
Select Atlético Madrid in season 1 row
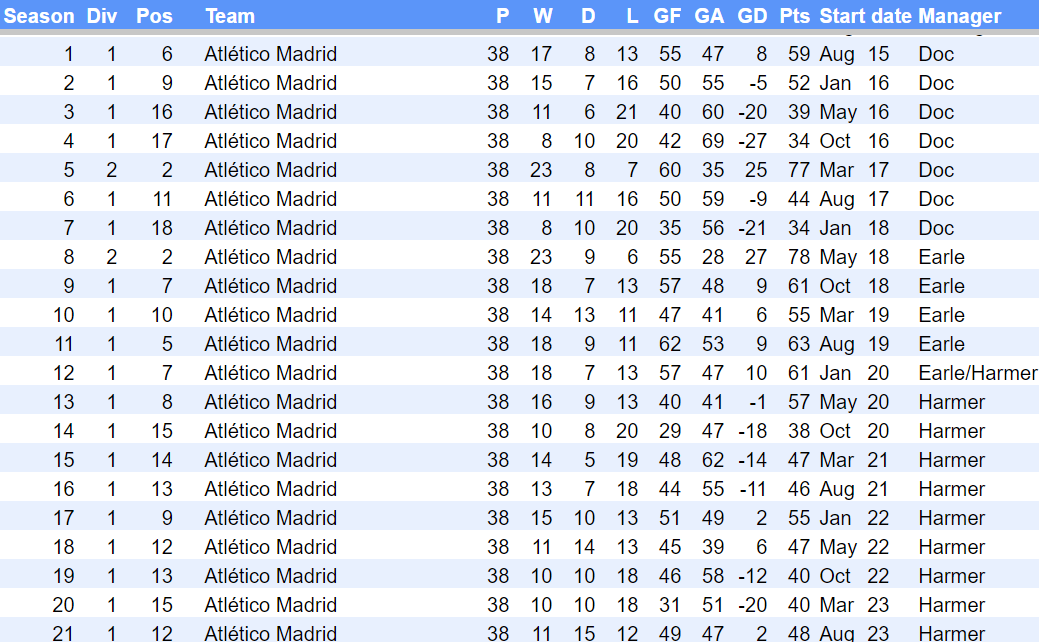[x=270, y=54]
